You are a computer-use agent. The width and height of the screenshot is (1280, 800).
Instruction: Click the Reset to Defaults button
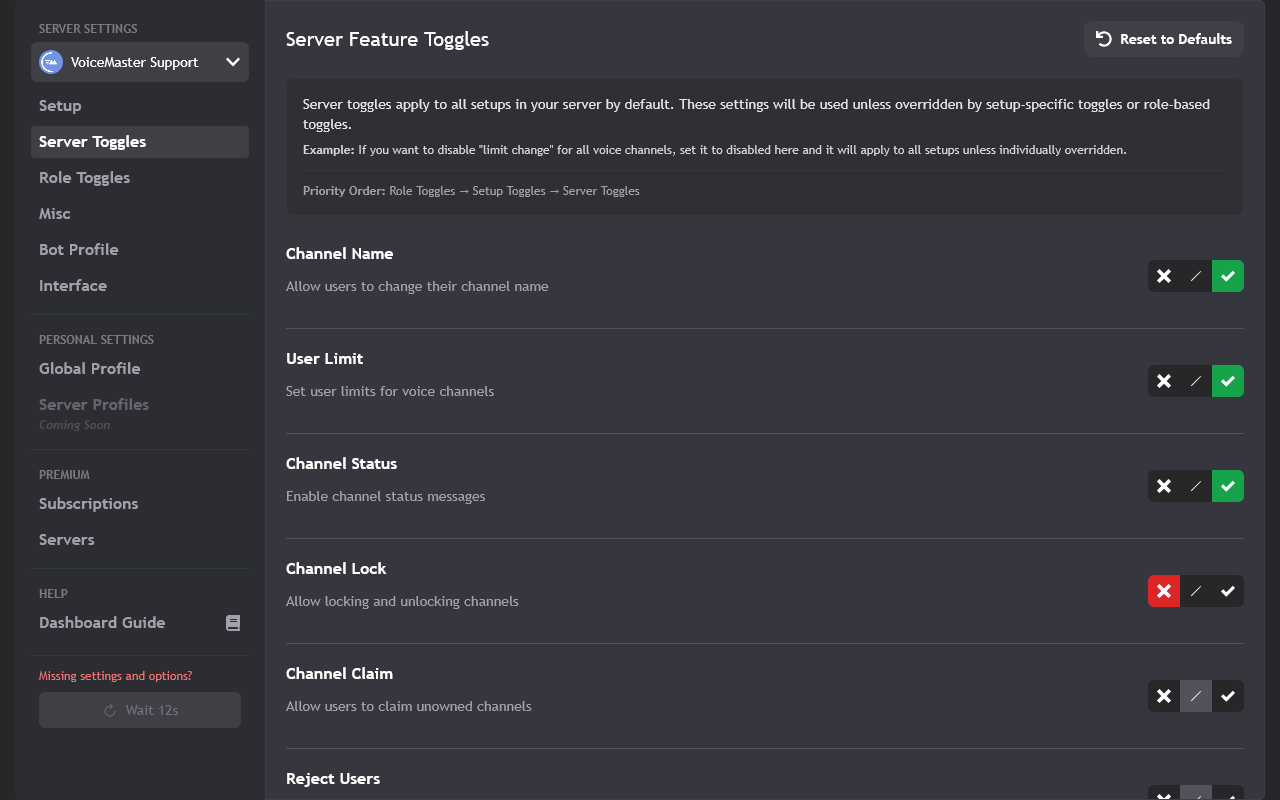click(x=1163, y=39)
